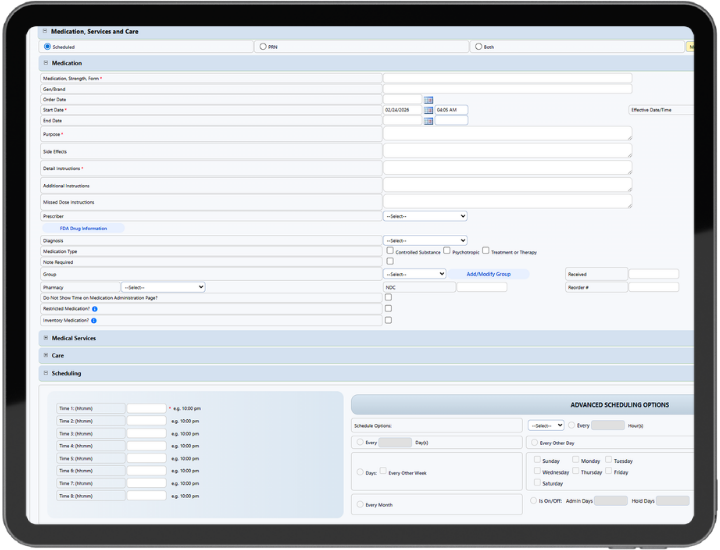Viewport: 720px width, 550px height.
Task: Open the Diagnosis dropdown
Action: click(425, 241)
